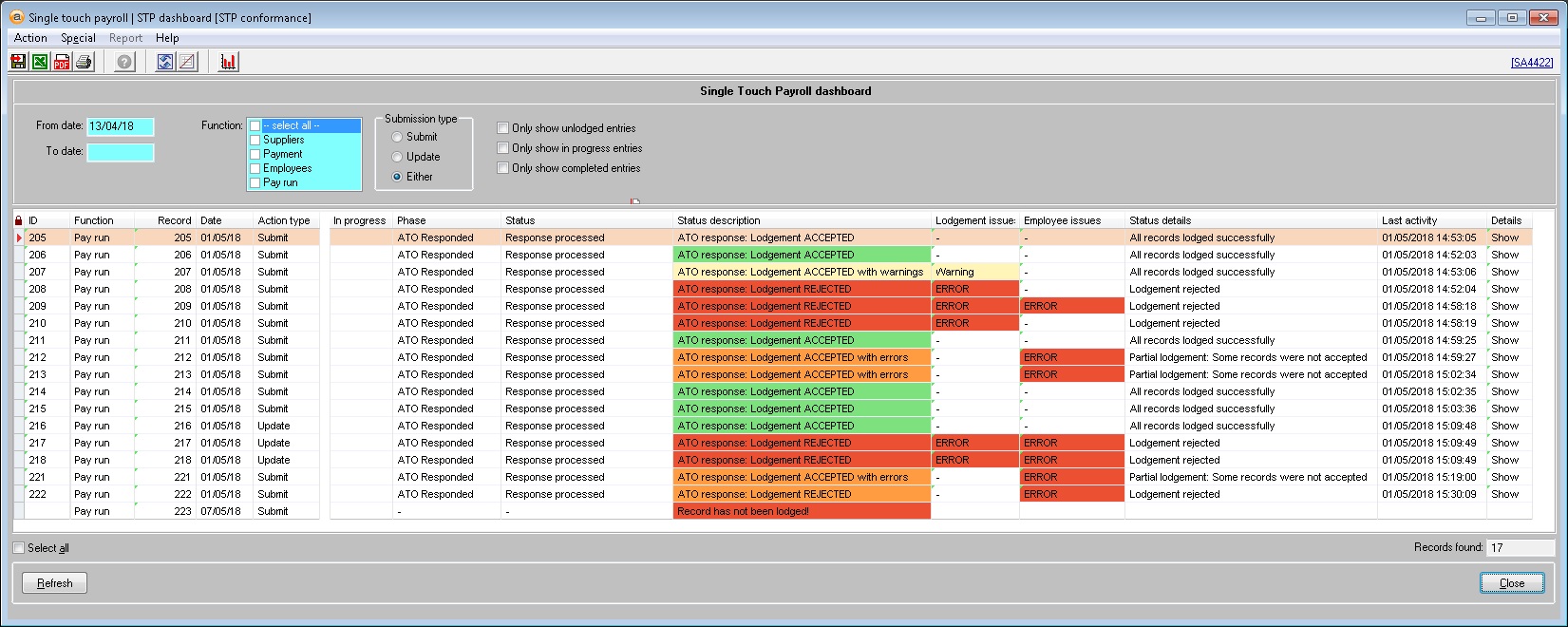The width and height of the screenshot is (1568, 627).
Task: Click the crossed-out grid toolbar icon
Action: [187, 62]
